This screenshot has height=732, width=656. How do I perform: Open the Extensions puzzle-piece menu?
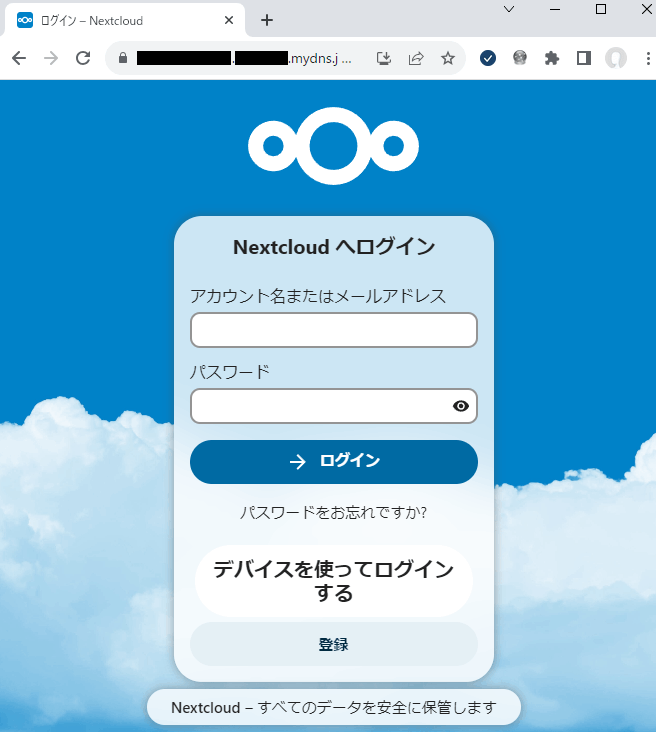coord(552,58)
